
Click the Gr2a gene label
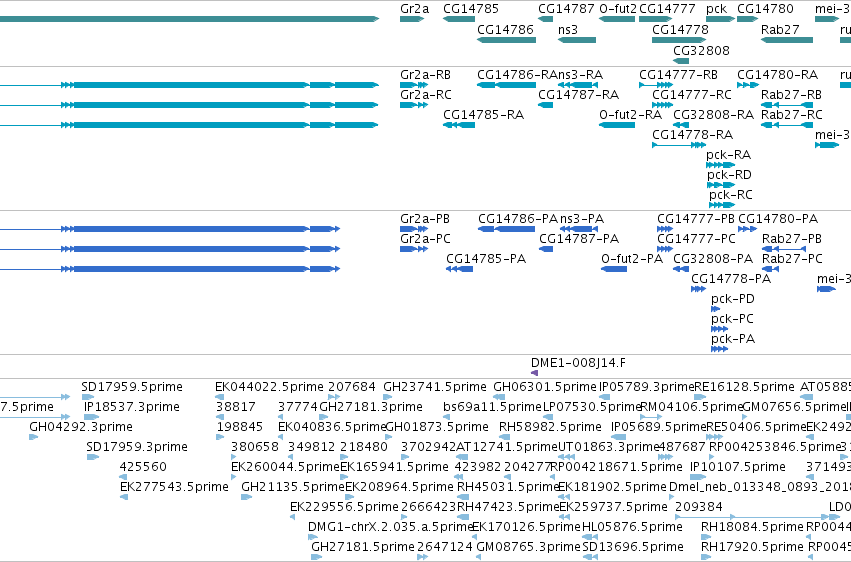tap(414, 9)
